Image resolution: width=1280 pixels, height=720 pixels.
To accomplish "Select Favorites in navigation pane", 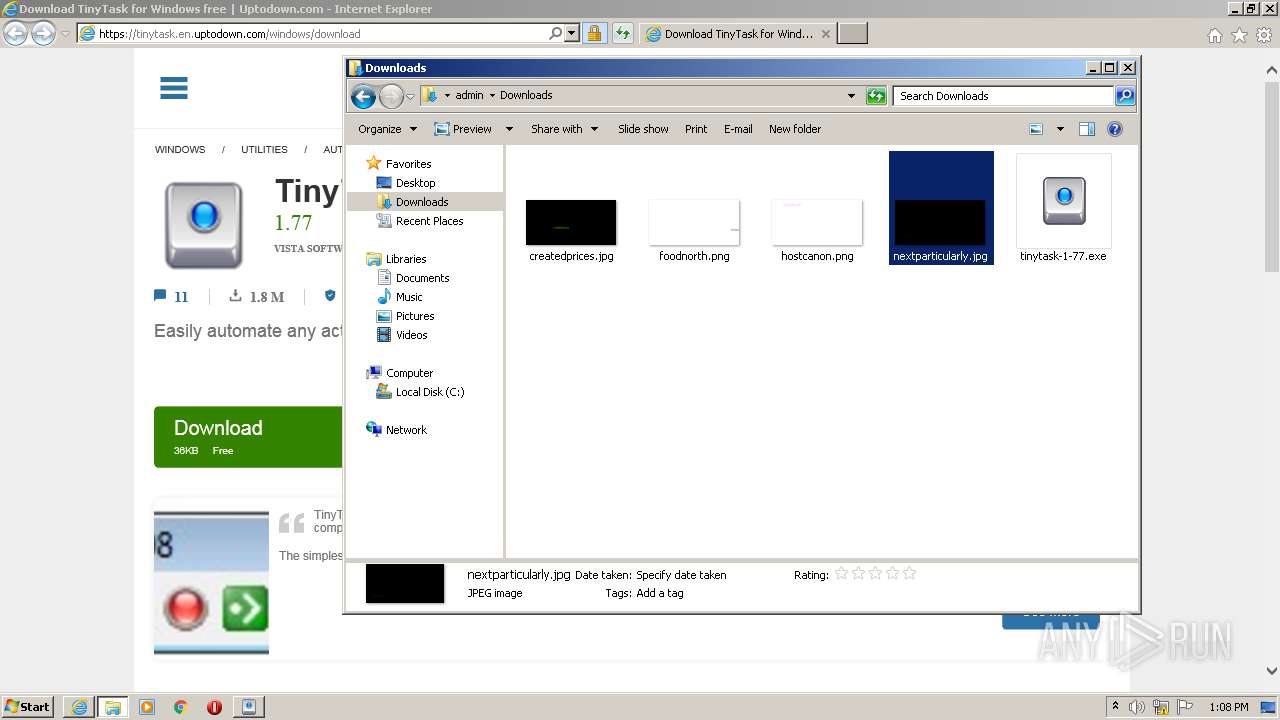I will tap(408, 164).
